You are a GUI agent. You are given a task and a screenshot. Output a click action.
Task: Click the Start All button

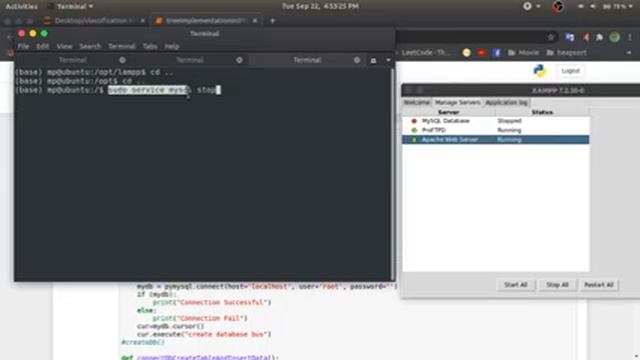click(516, 284)
